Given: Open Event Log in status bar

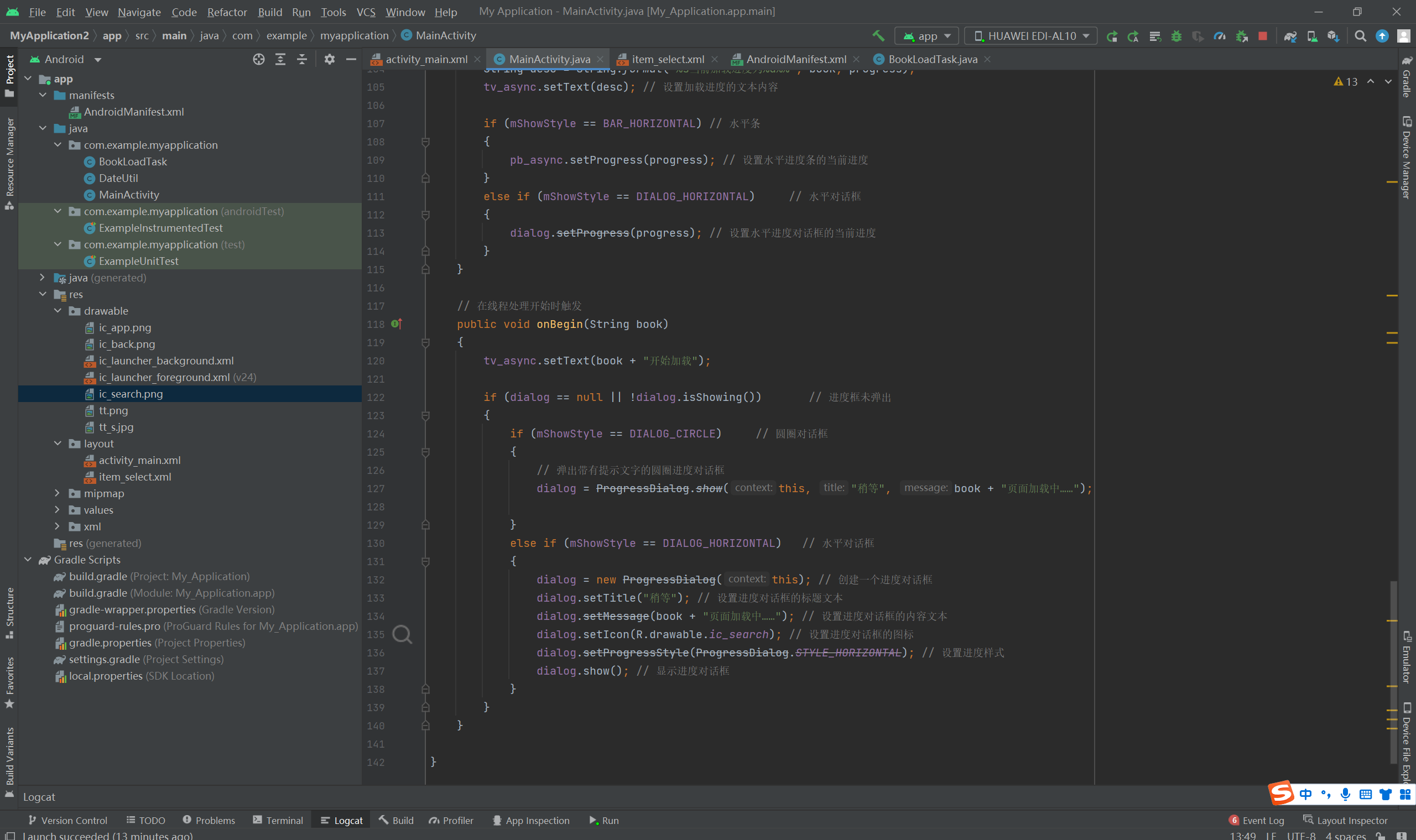Looking at the screenshot, I should tap(1257, 820).
